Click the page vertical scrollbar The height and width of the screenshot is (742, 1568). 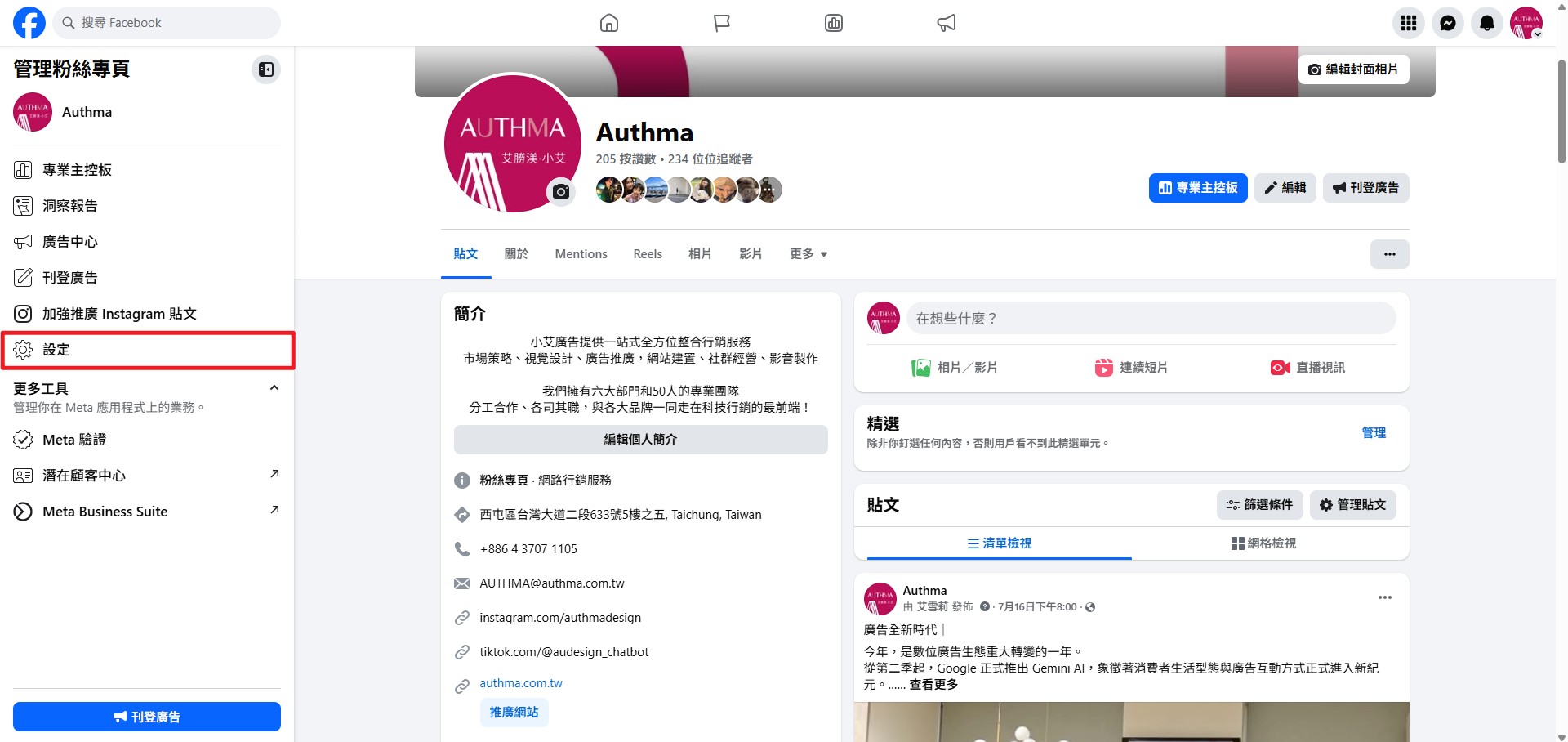[x=1561, y=110]
